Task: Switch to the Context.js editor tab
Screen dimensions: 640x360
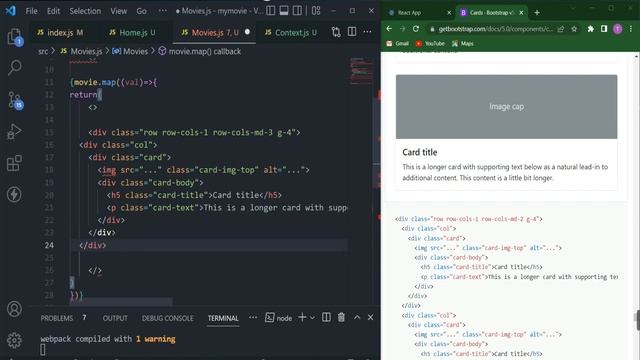Action: [291, 32]
